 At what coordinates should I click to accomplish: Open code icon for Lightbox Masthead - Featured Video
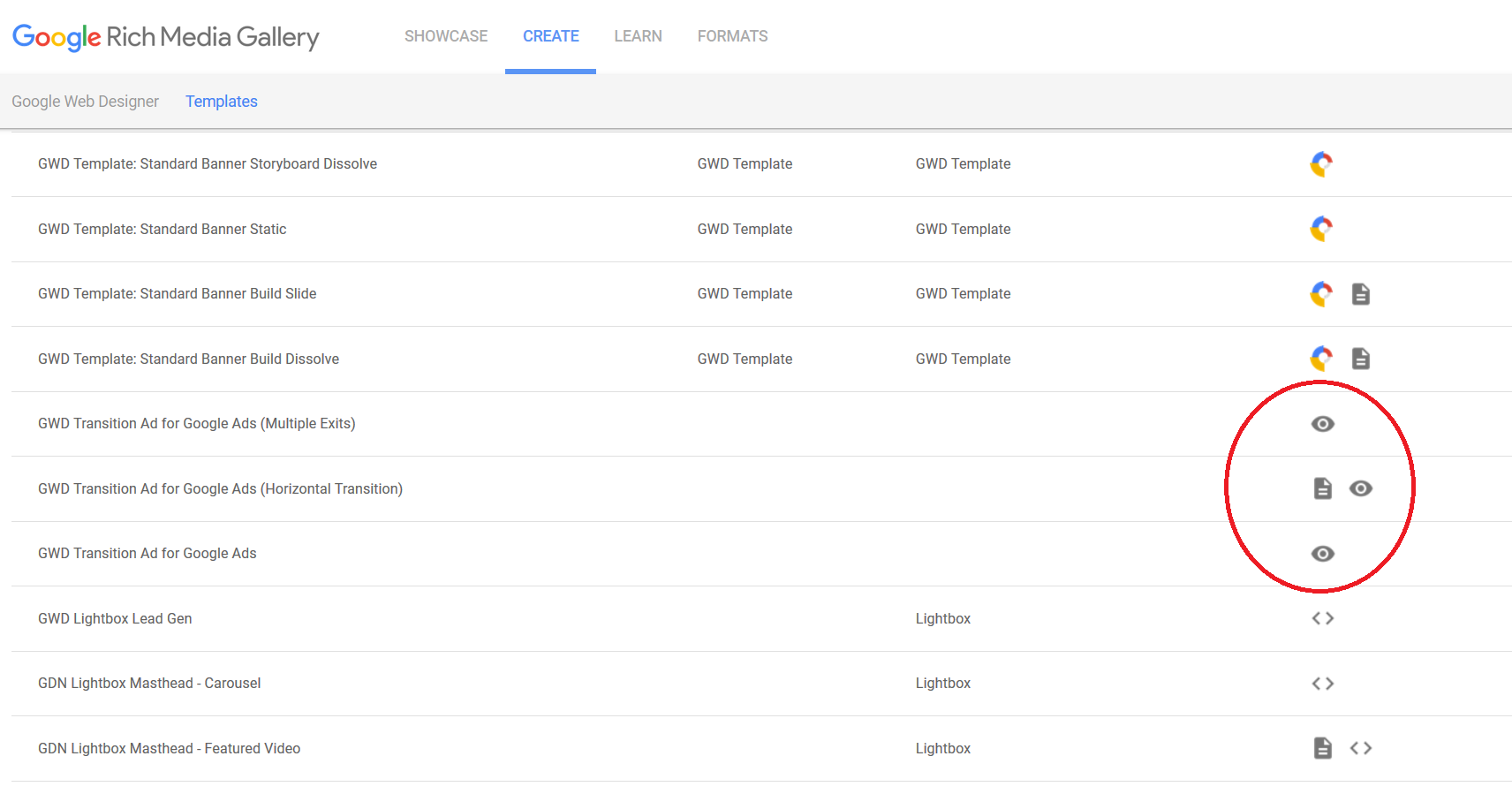1361,748
